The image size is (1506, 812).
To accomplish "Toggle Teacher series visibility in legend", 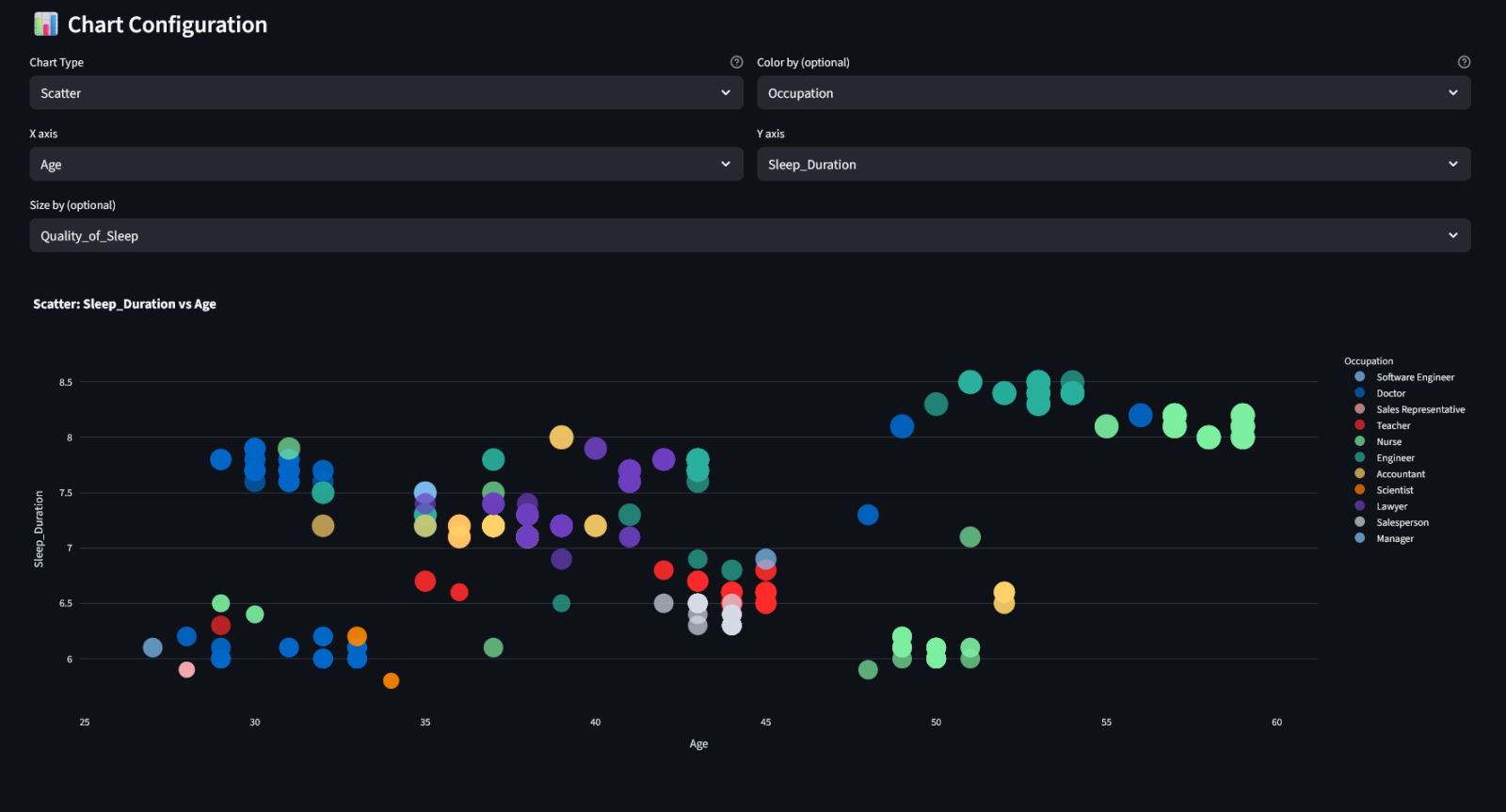I will [1393, 425].
